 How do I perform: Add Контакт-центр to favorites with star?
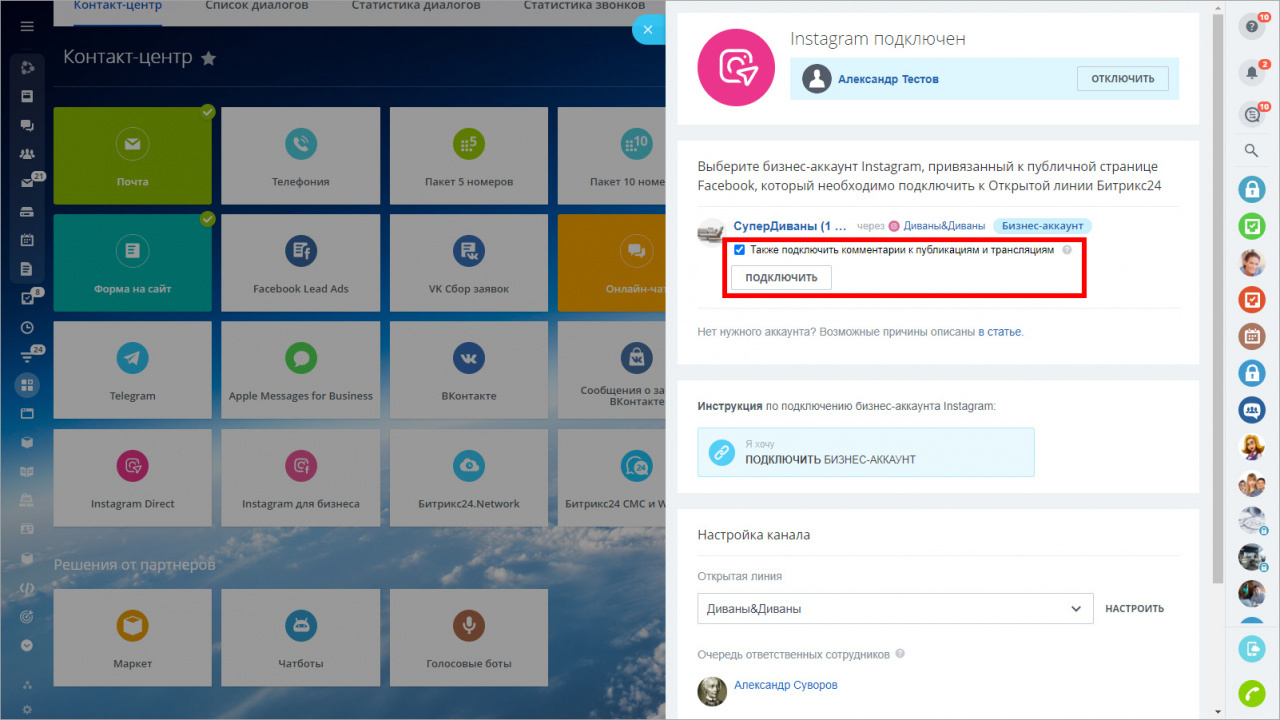[208, 59]
